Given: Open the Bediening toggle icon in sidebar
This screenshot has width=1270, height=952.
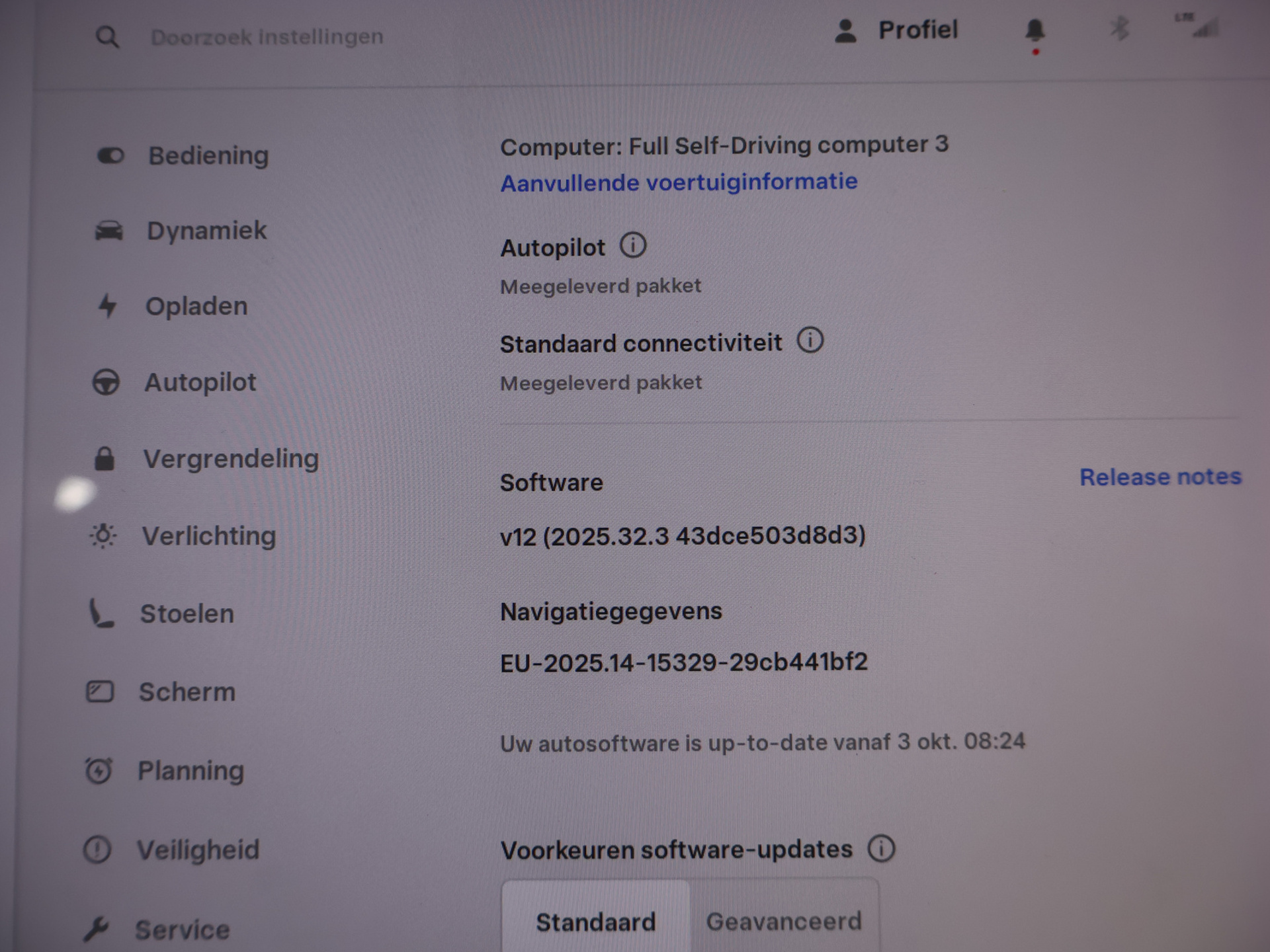Looking at the screenshot, I should (110, 156).
